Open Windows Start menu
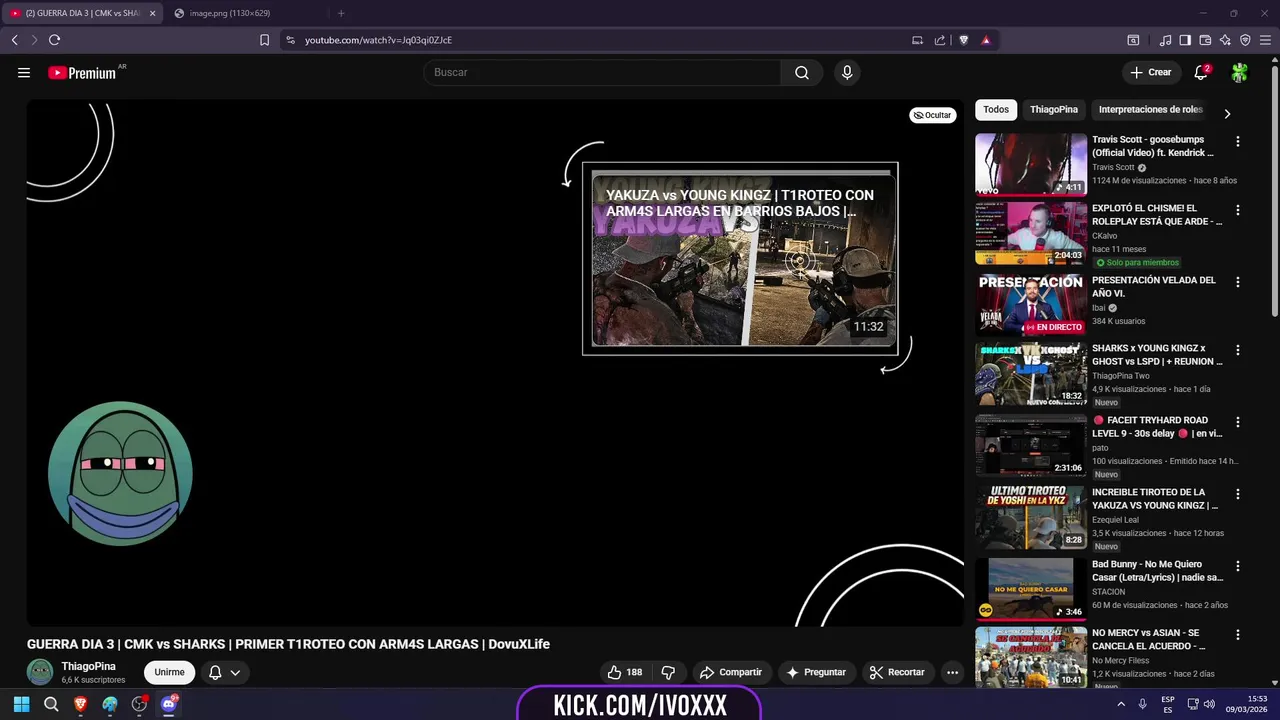Image resolution: width=1280 pixels, height=720 pixels. tap(21, 704)
